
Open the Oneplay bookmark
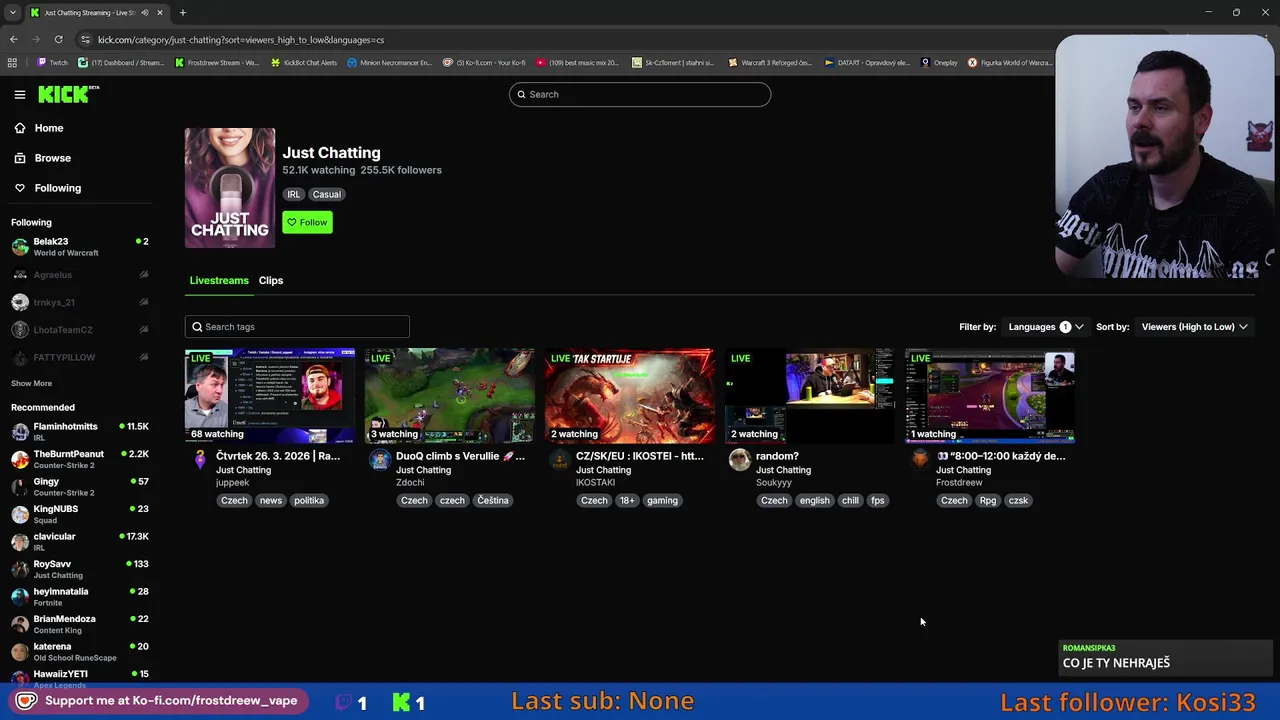coord(939,62)
